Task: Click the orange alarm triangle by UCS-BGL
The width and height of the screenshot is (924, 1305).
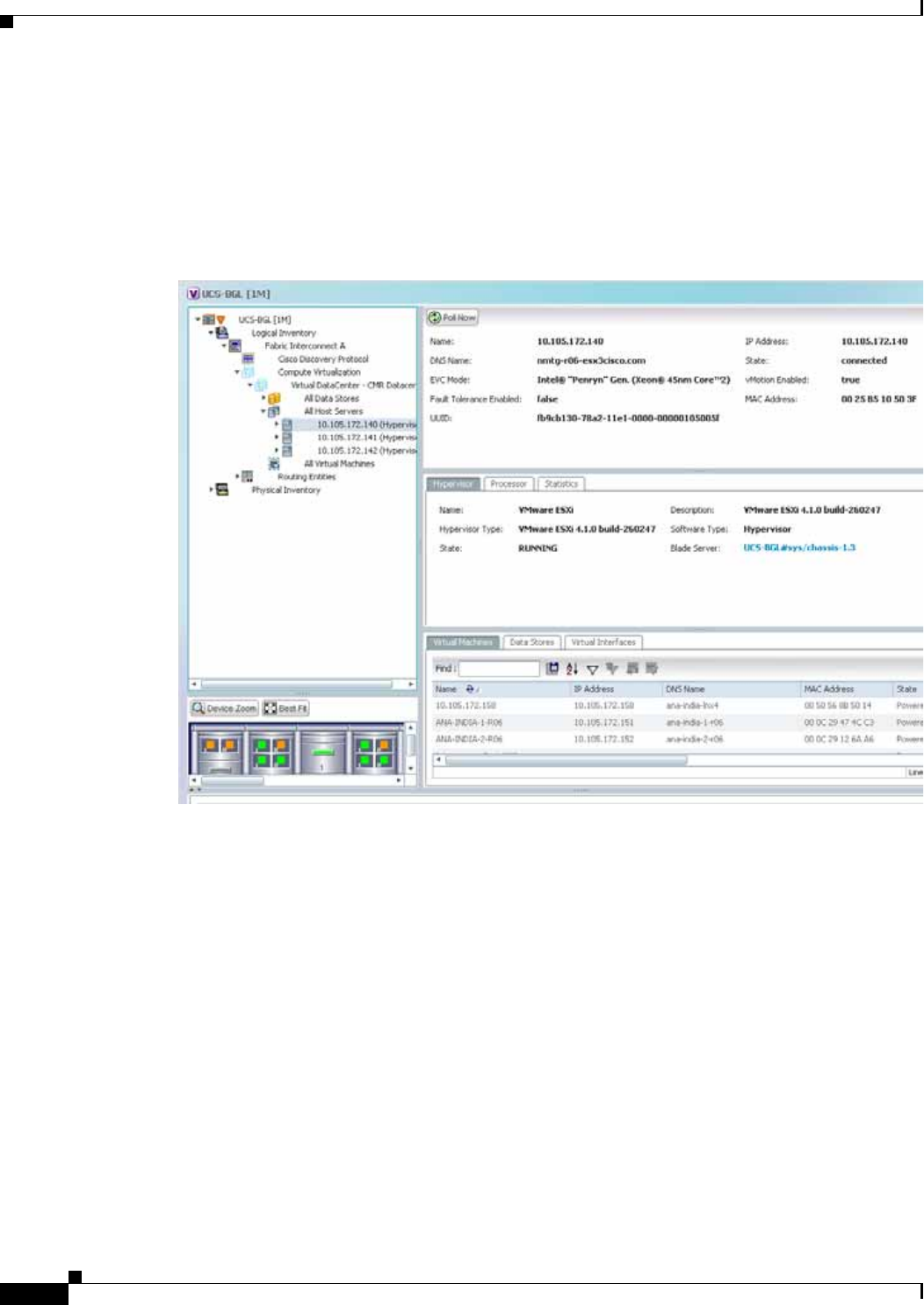Action: click(x=221, y=320)
